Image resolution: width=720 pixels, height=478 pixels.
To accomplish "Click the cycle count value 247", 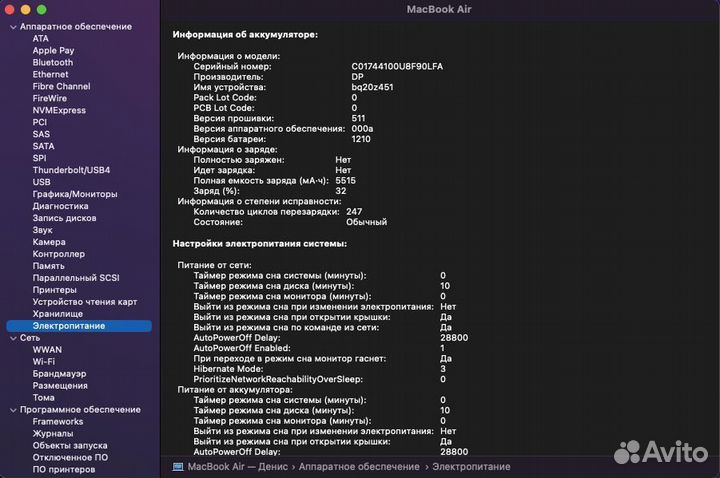I will [354, 212].
